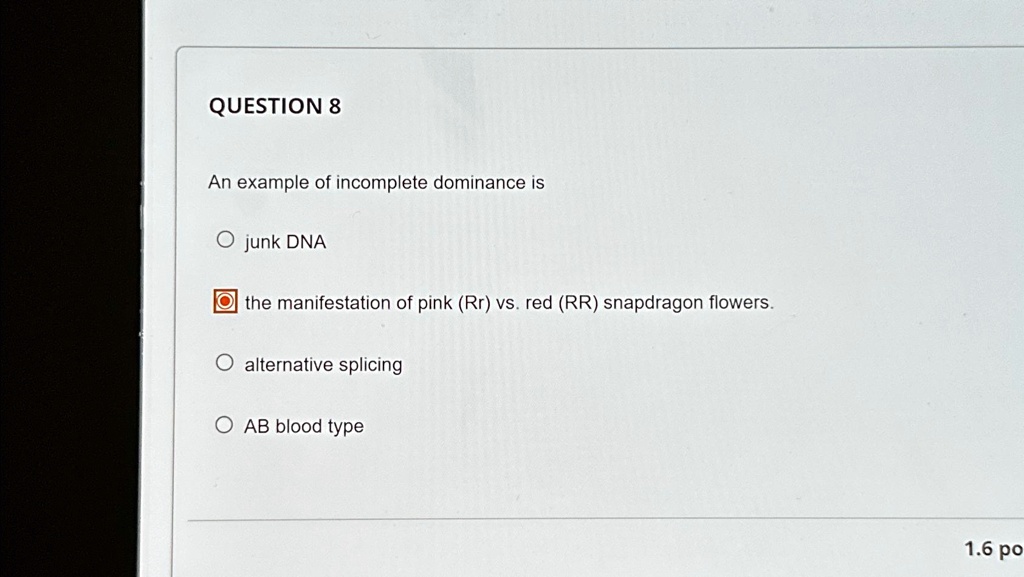Screen dimensions: 1024x577
Task: Click the horizontal divider below the answers
Action: tap(600, 520)
